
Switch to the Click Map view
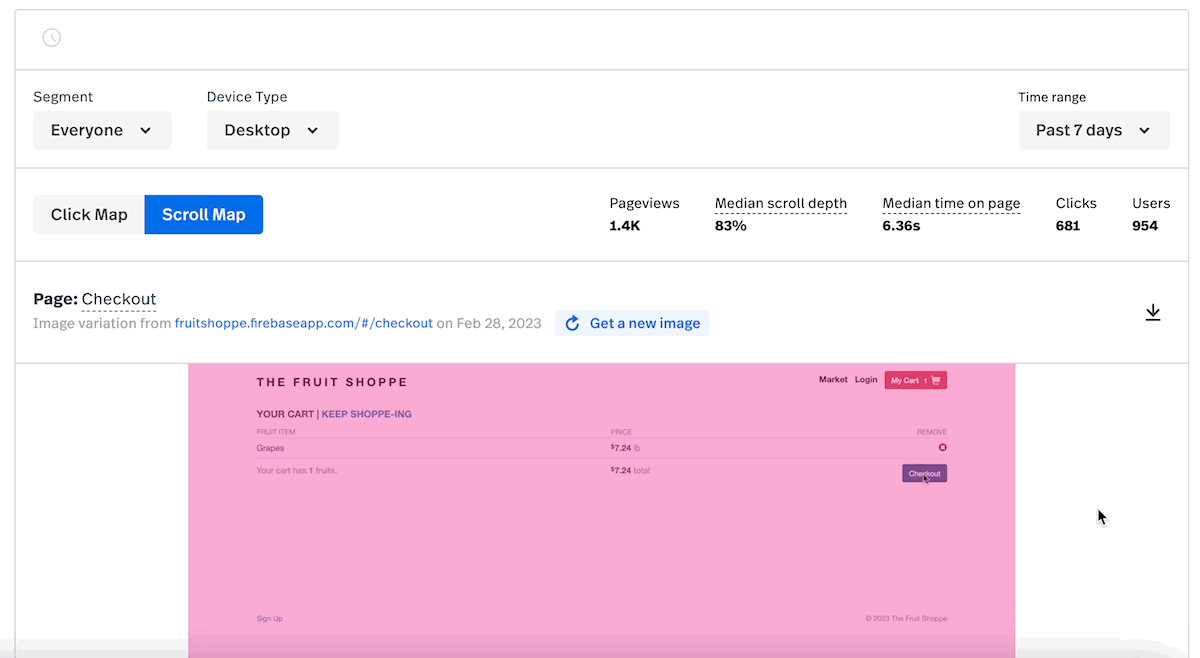point(88,214)
